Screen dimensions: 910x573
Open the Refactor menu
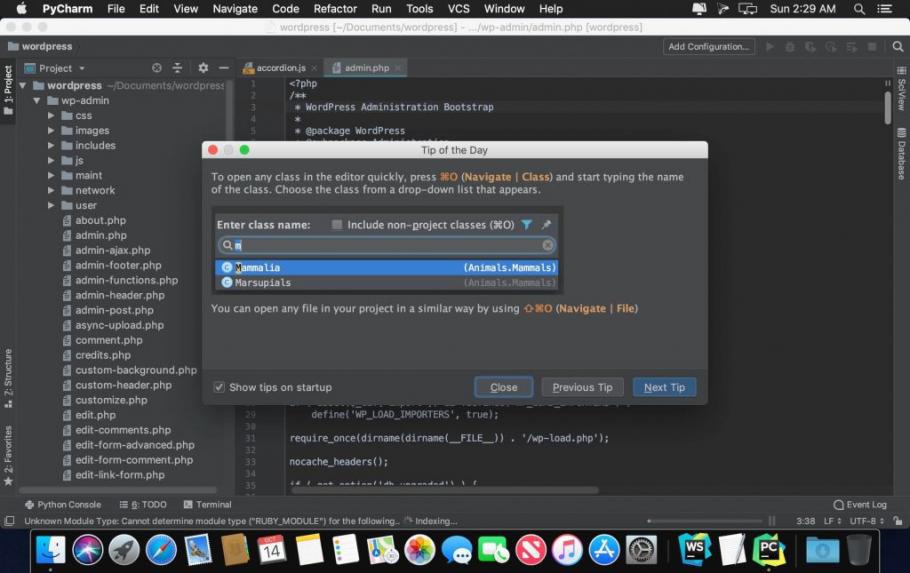335,9
